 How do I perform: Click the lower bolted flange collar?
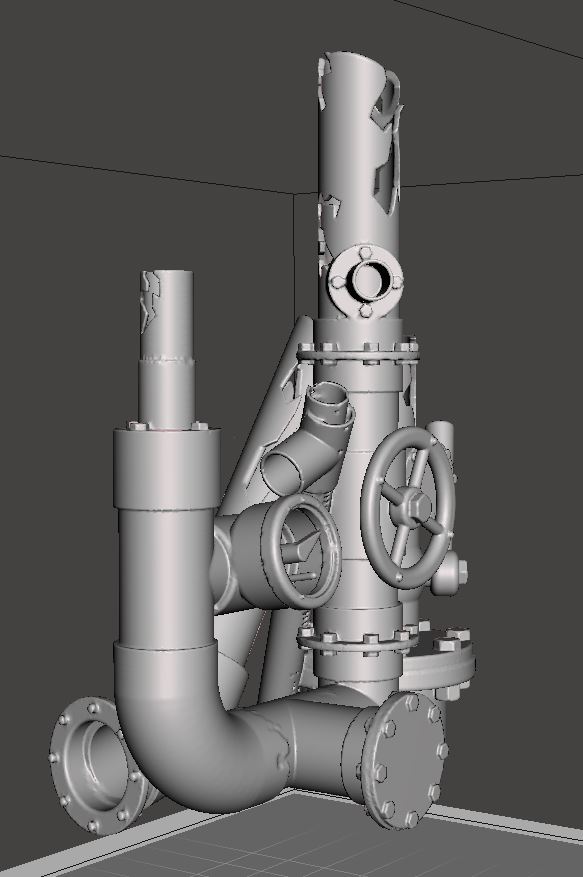(355, 642)
